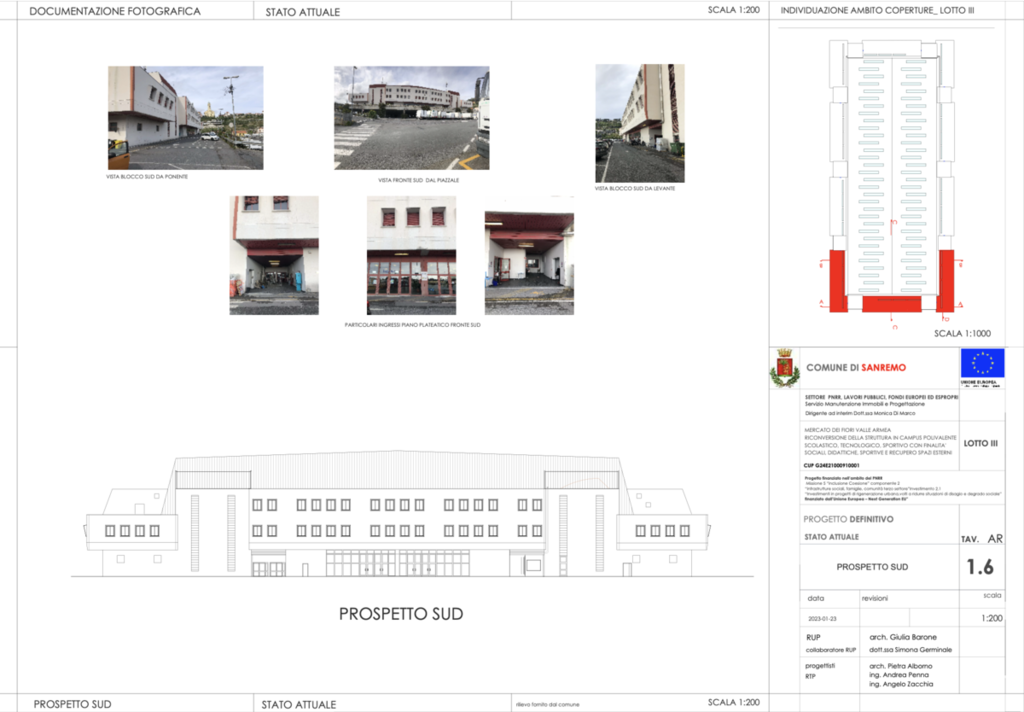Select the sheet number 1.6

point(980,567)
